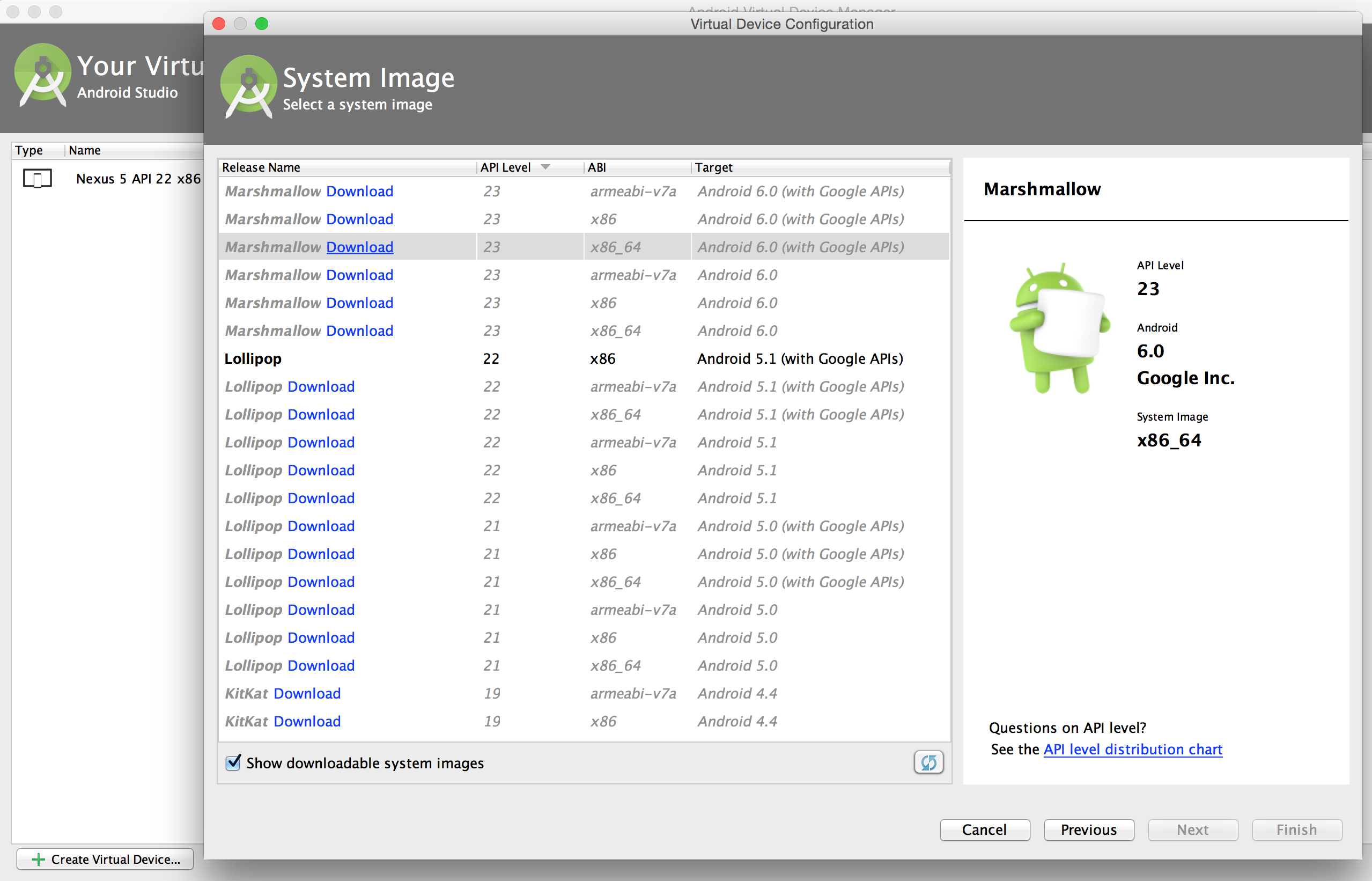Download KitKat armeabi-v7a system image
The width and height of the screenshot is (1372, 881).
coord(307,693)
